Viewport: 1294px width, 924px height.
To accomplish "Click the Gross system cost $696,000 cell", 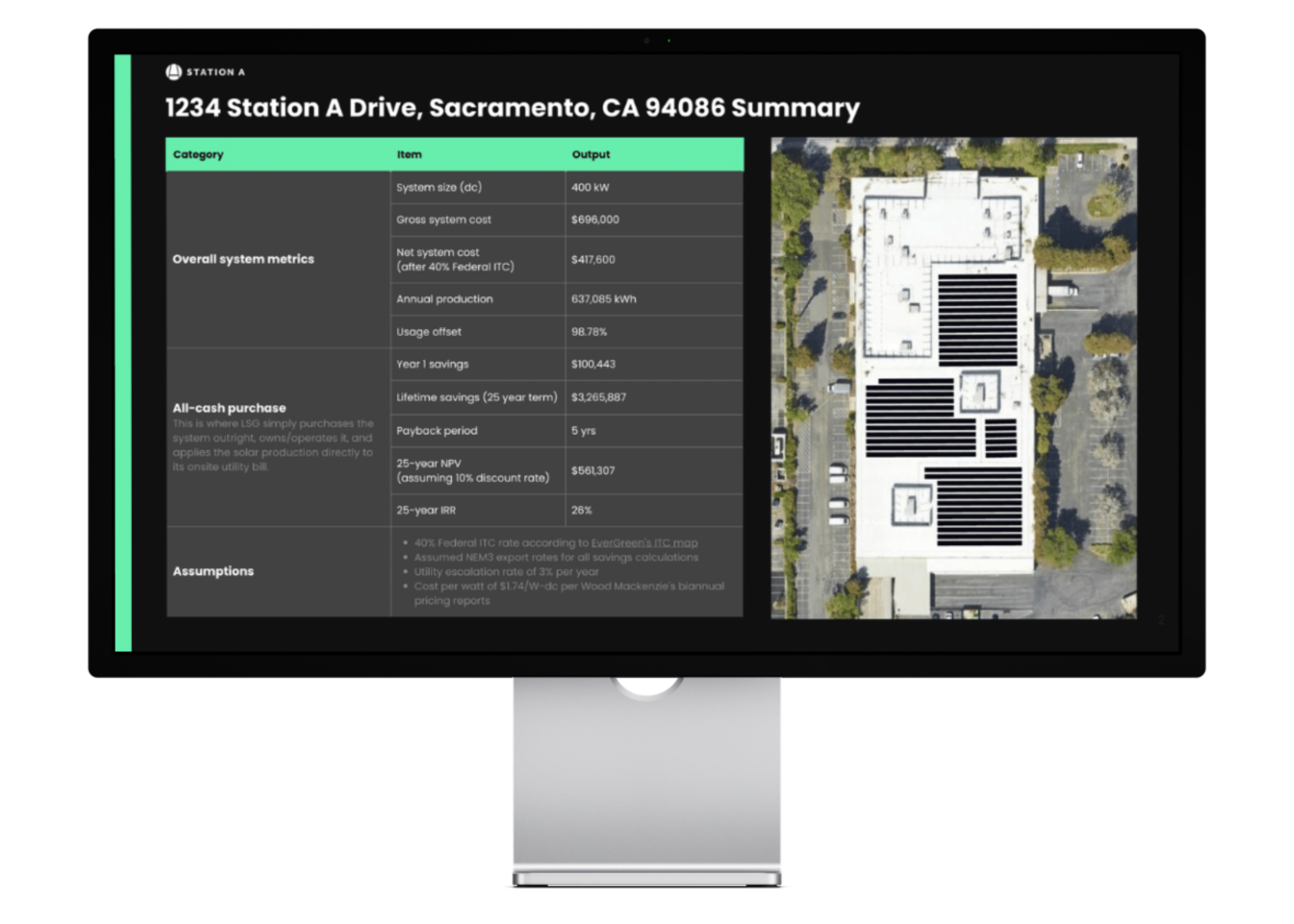I will coord(595,220).
